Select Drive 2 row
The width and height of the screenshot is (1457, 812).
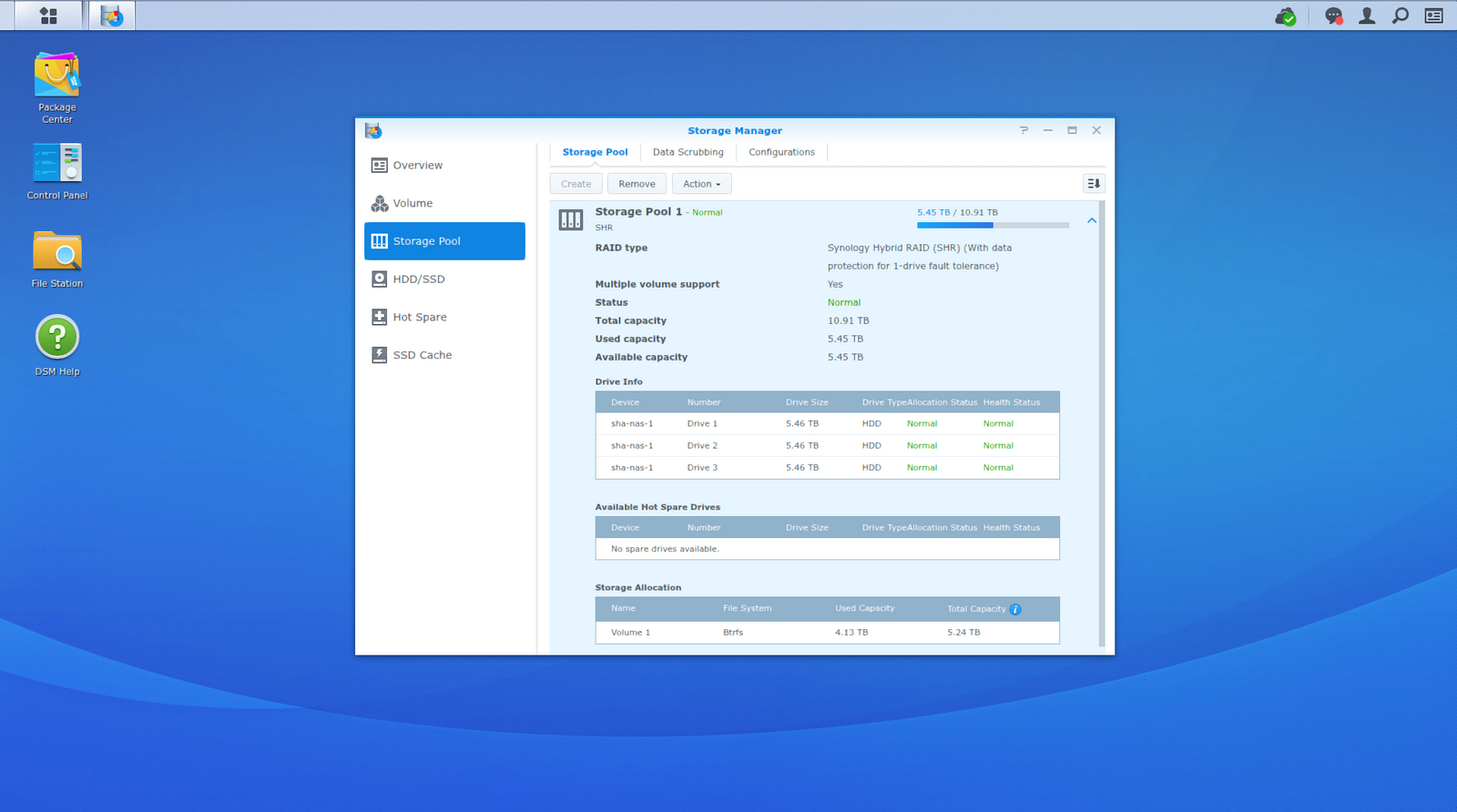(827, 445)
